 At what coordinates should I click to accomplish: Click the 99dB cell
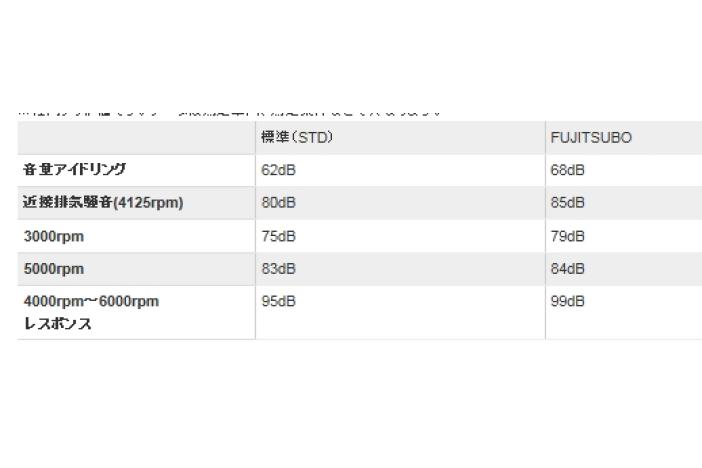point(567,302)
